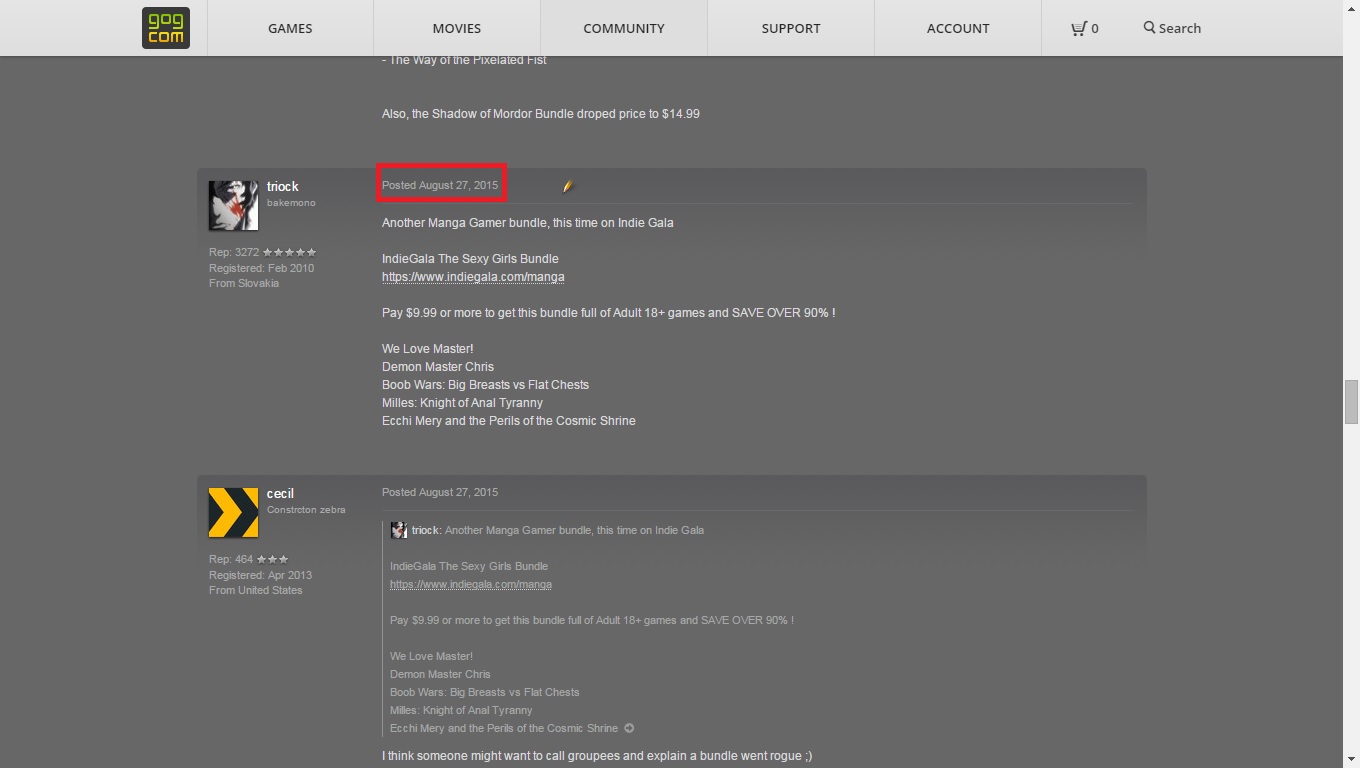Open cecil's username profile link
1360x768 pixels.
(x=280, y=494)
